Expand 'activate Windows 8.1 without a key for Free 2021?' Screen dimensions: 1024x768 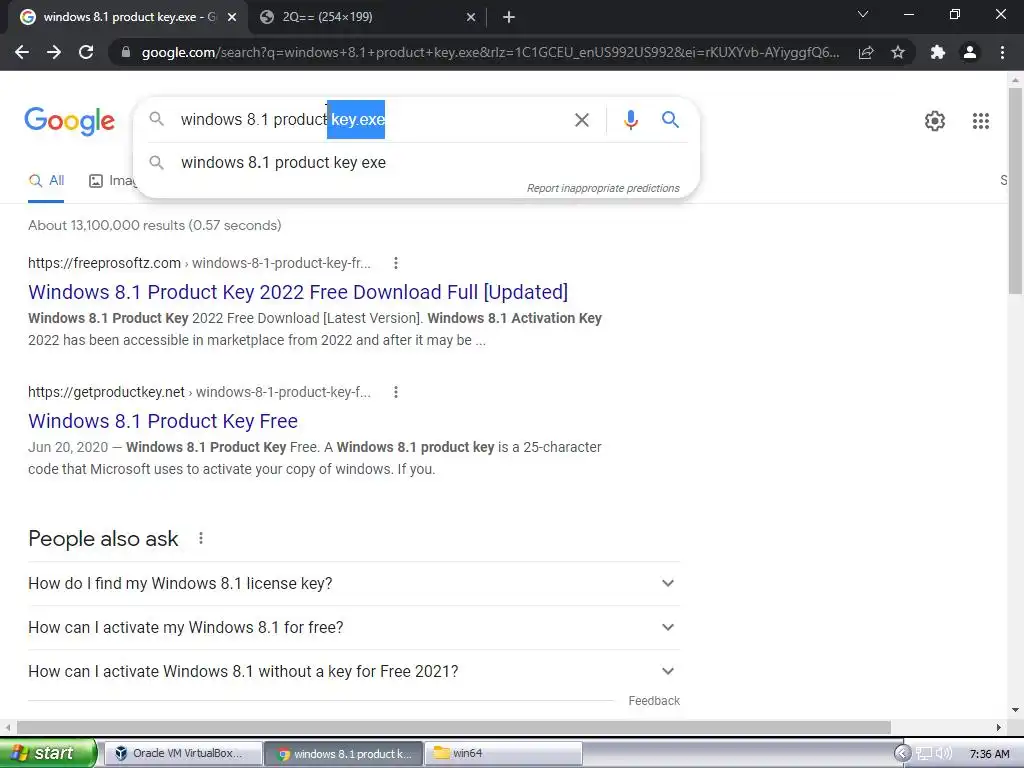click(x=354, y=671)
